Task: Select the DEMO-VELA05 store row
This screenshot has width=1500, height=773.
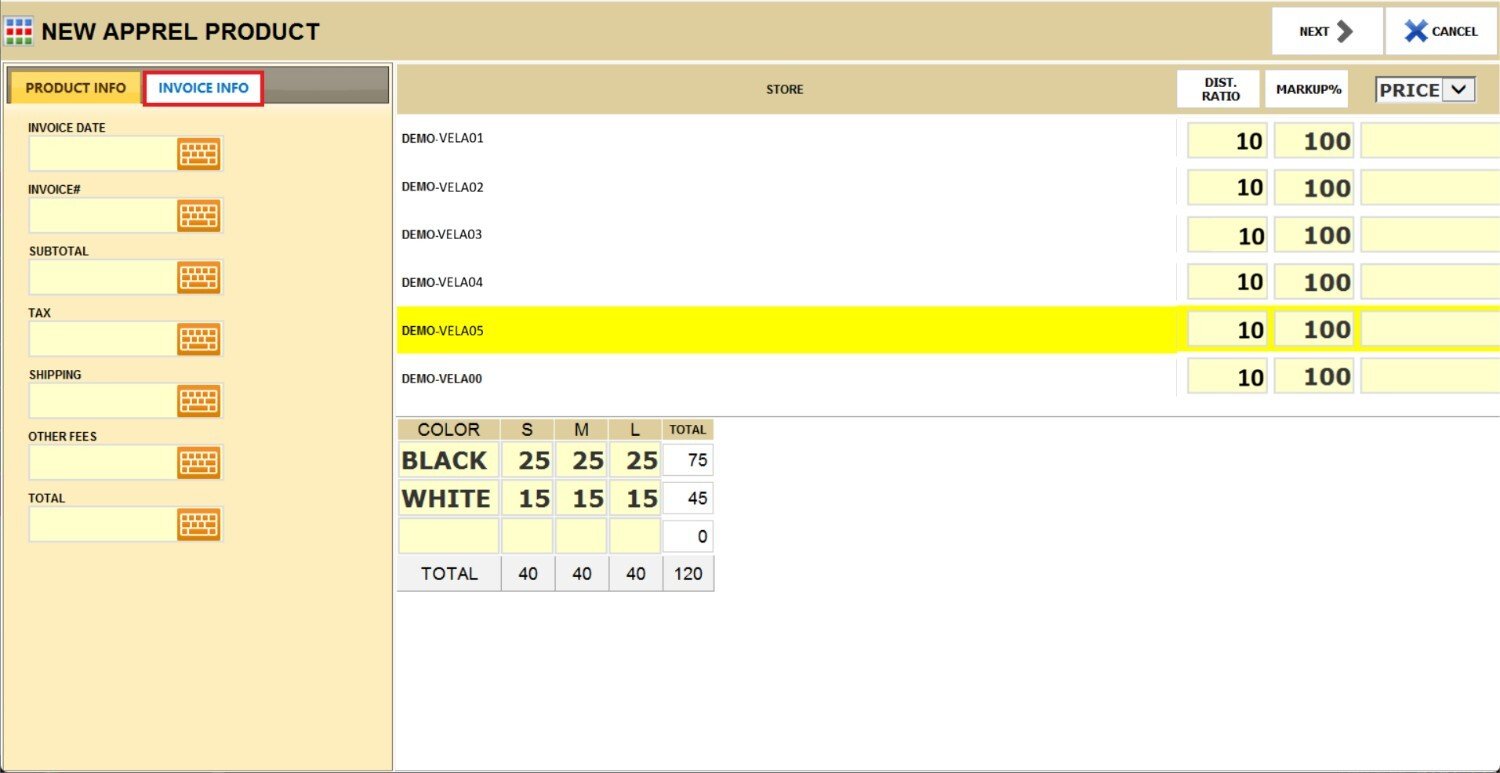Action: (x=785, y=330)
